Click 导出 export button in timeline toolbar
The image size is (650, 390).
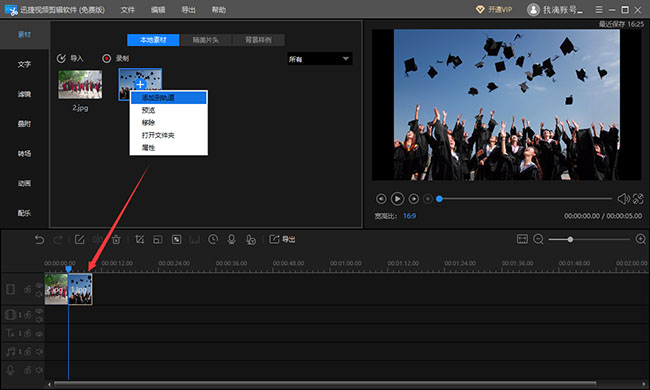(x=282, y=239)
